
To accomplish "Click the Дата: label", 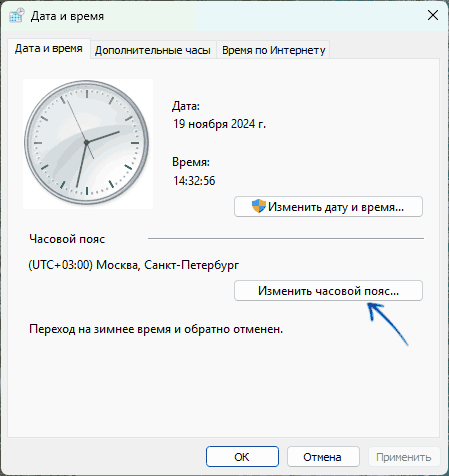I will (x=186, y=106).
